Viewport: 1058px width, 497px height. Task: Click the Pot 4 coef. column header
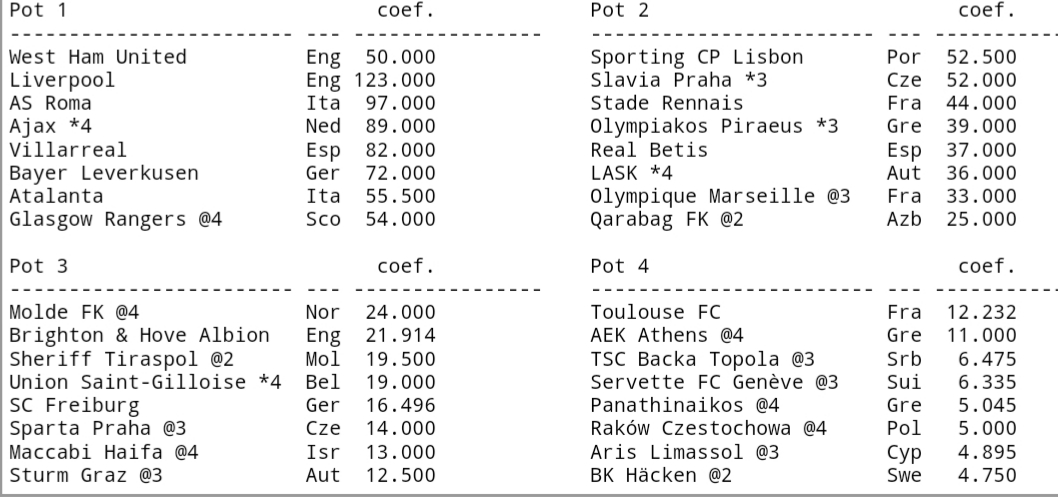tap(986, 266)
